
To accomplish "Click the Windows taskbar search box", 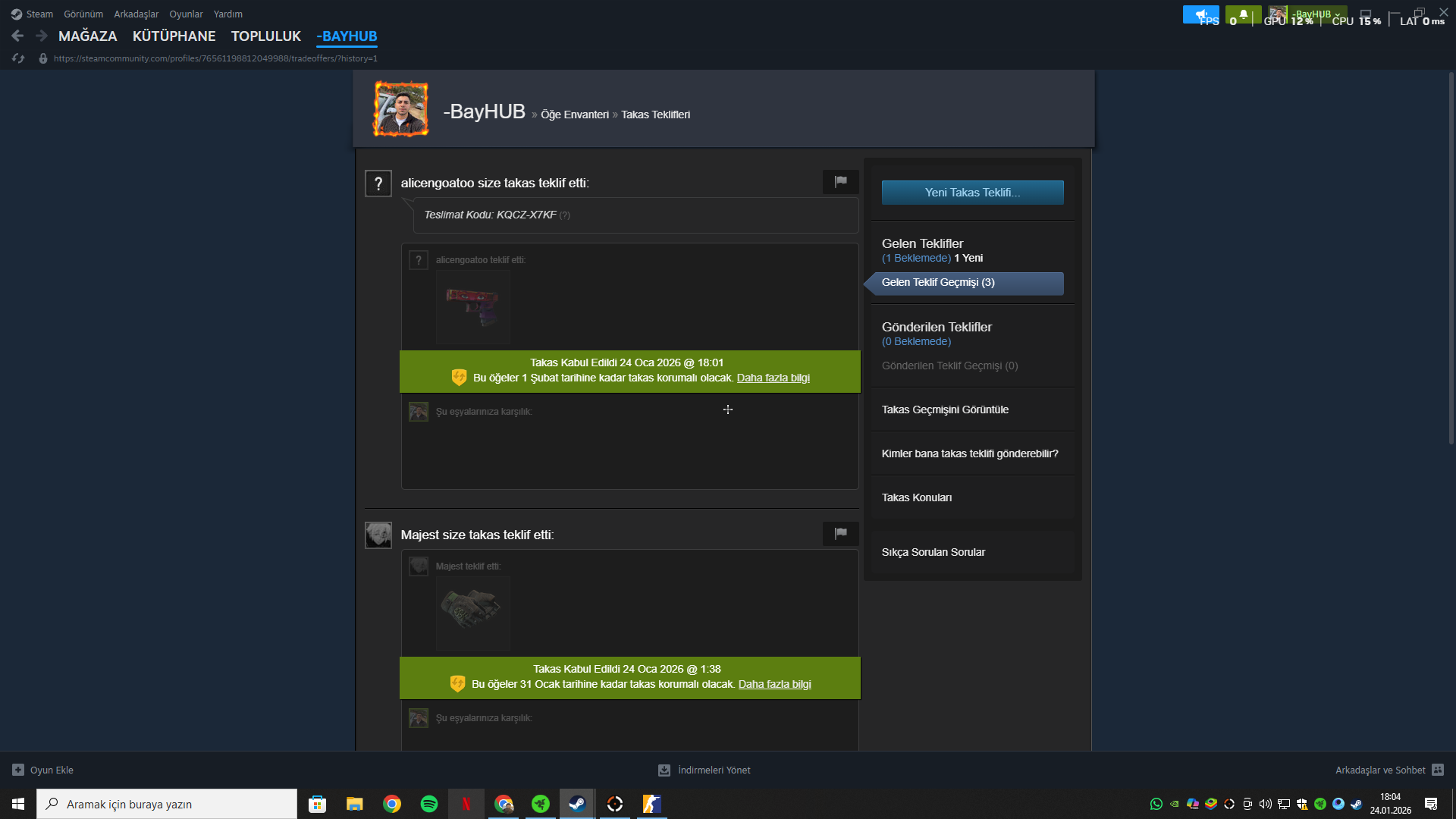I will [x=167, y=804].
